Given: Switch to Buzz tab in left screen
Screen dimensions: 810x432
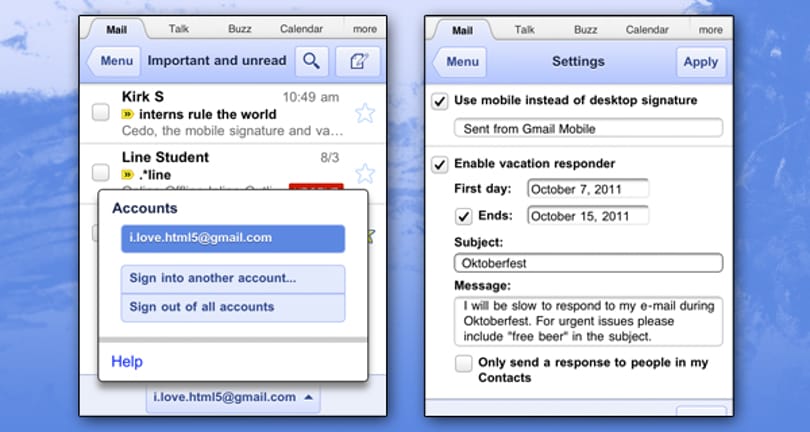Looking at the screenshot, I should (x=240, y=29).
